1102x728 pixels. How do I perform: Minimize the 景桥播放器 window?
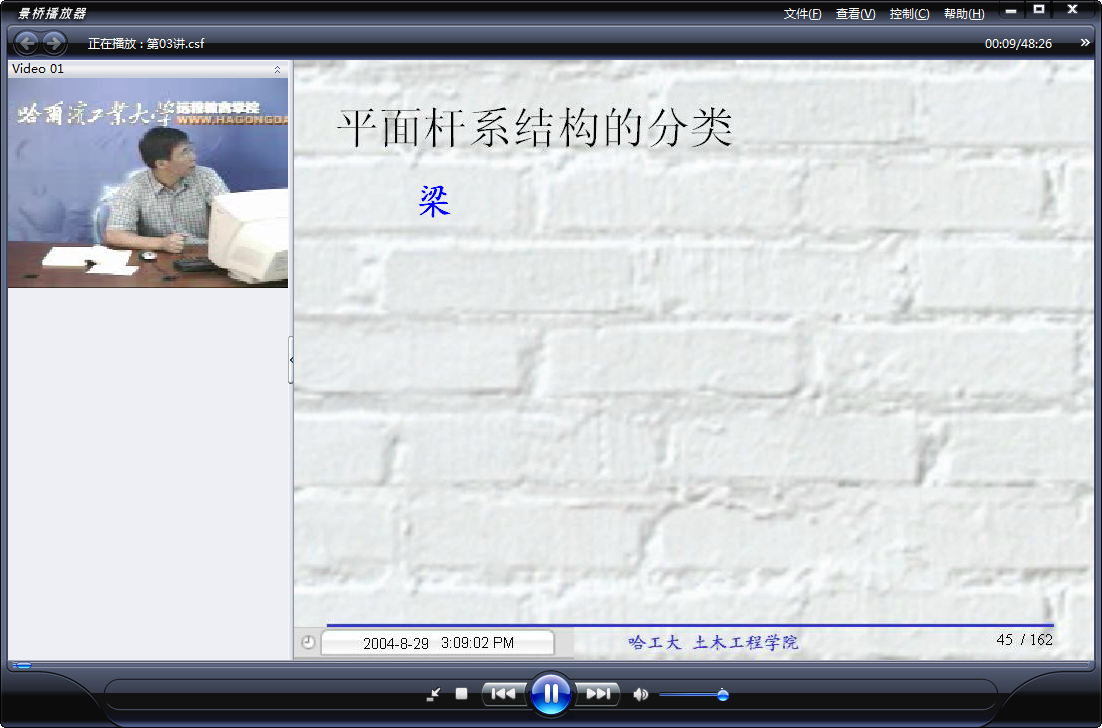[x=1011, y=11]
